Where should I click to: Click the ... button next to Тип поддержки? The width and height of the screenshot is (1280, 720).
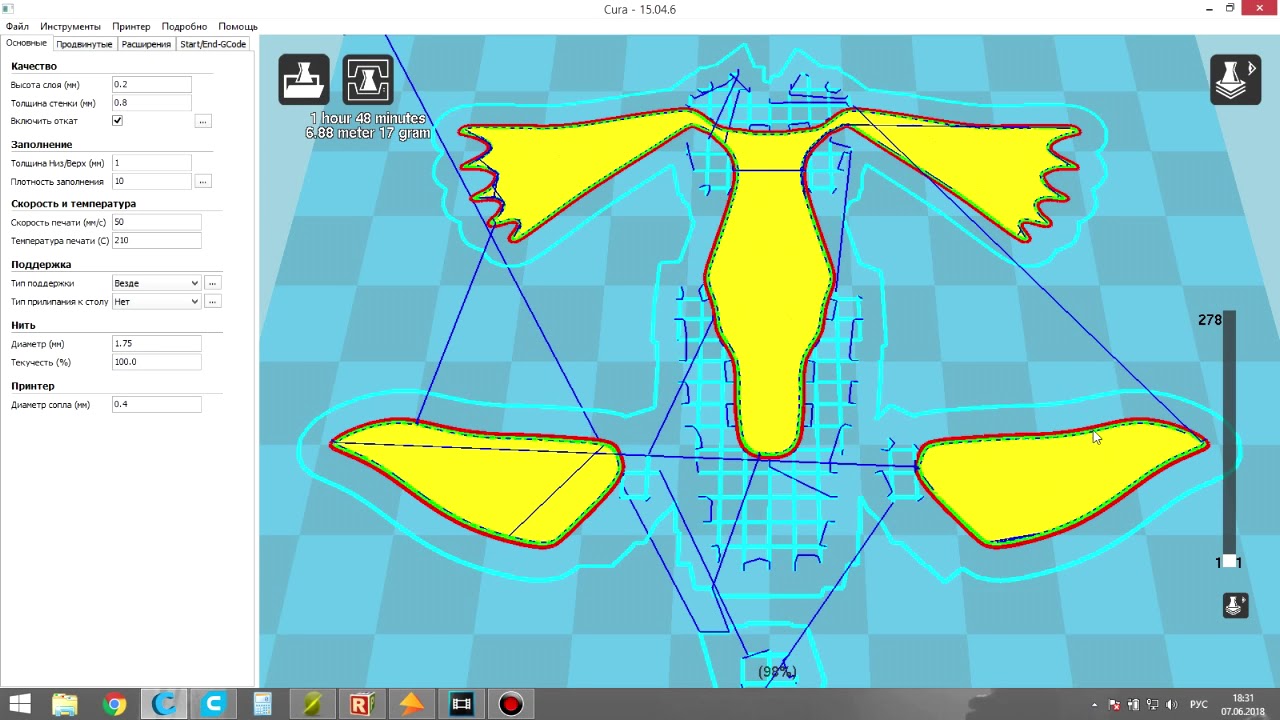pos(213,283)
